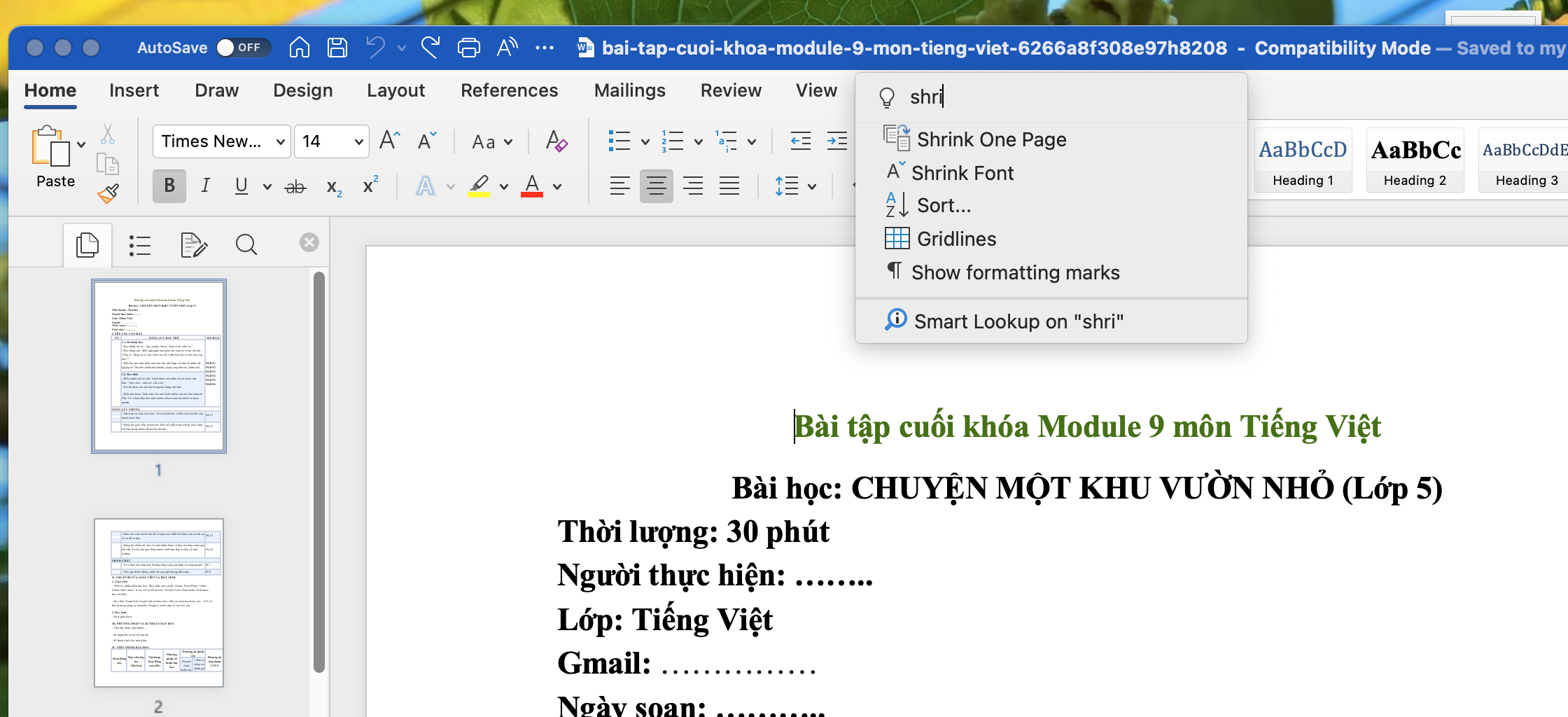Switch to the References tab
The height and width of the screenshot is (717, 1568).
[509, 90]
